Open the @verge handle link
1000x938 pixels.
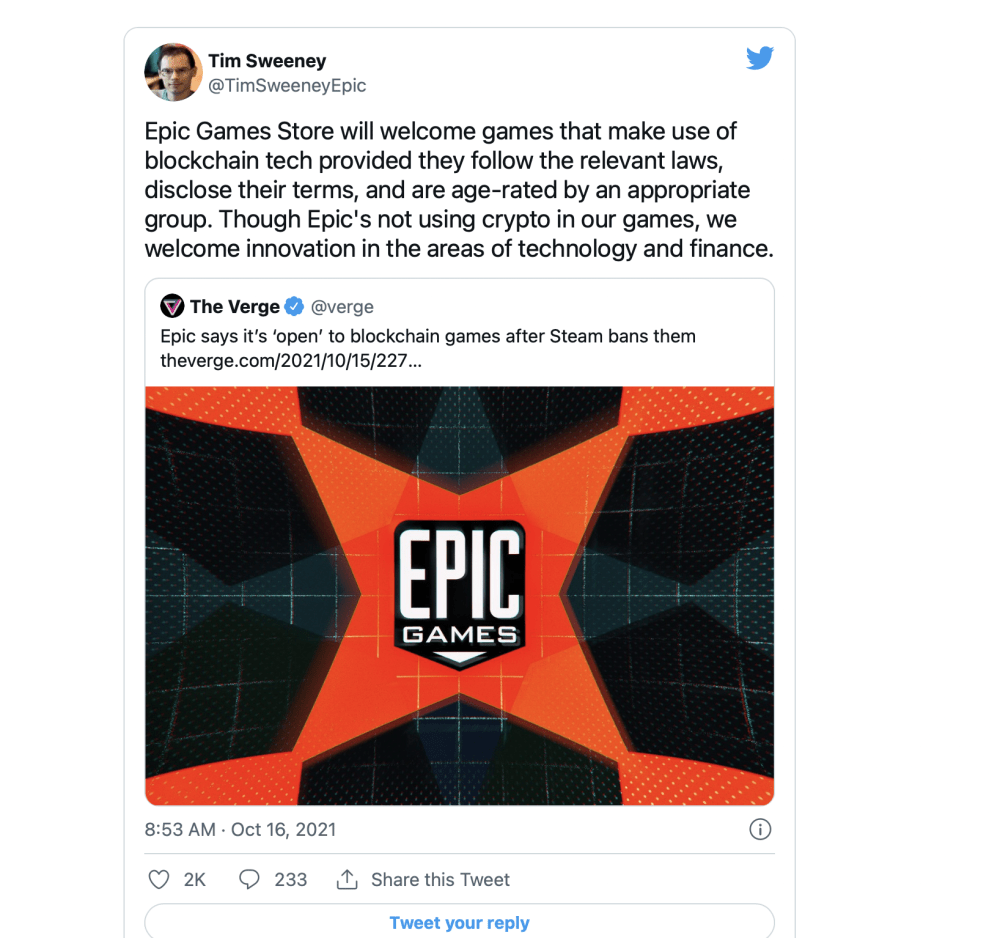click(x=342, y=307)
